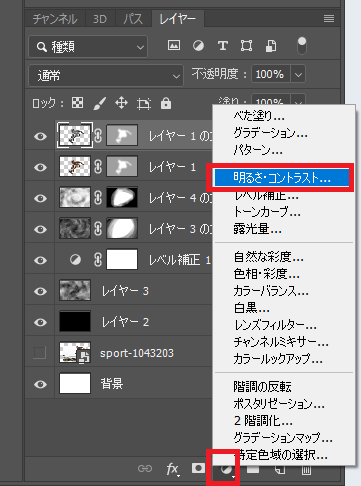Image resolution: width=361 pixels, height=486 pixels.
Task: Open the fx layer style button
Action: 172,469
